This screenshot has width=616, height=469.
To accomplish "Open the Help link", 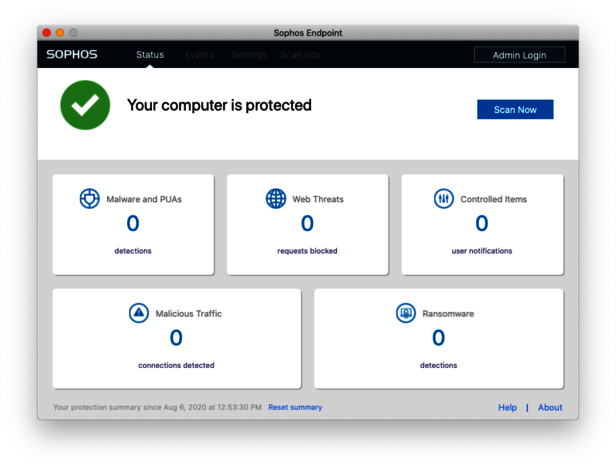I will [508, 407].
